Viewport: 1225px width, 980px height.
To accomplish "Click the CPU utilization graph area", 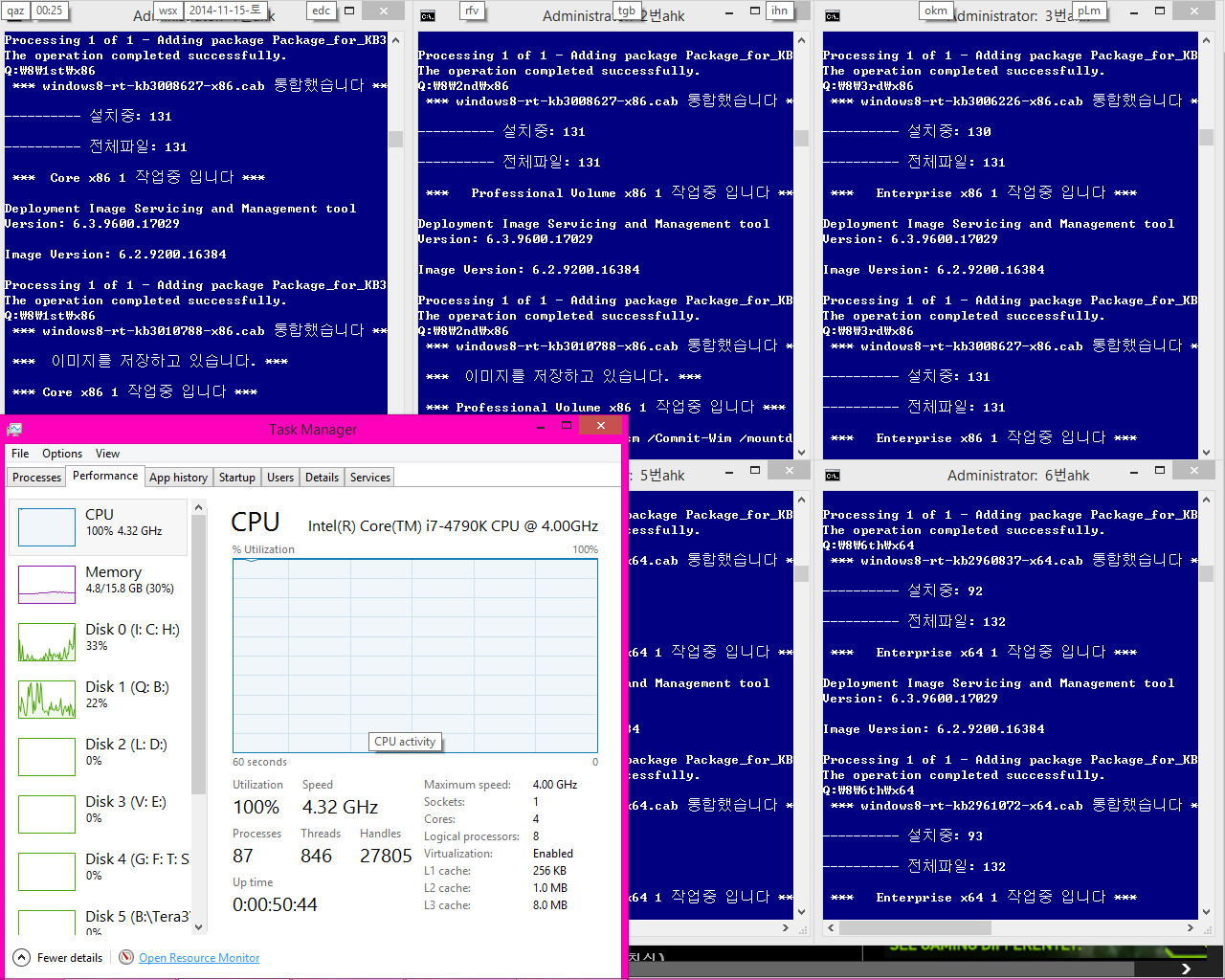I will [415, 656].
